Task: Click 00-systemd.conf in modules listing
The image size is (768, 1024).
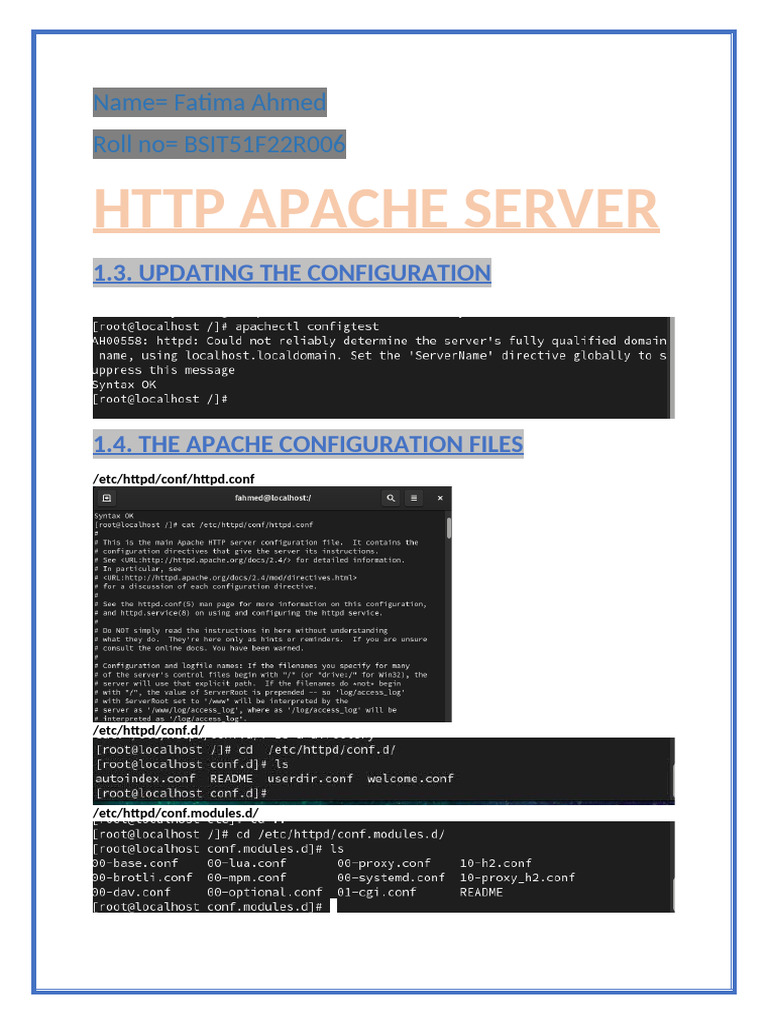Action: [x=391, y=878]
